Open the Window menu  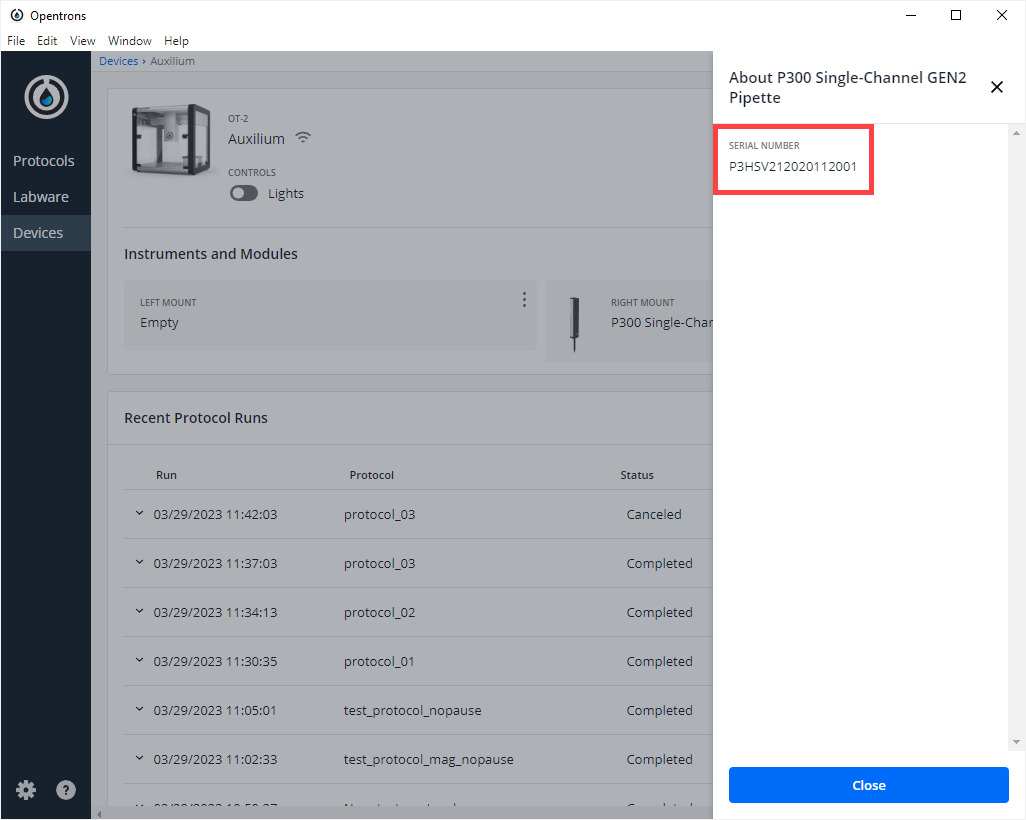(x=130, y=41)
